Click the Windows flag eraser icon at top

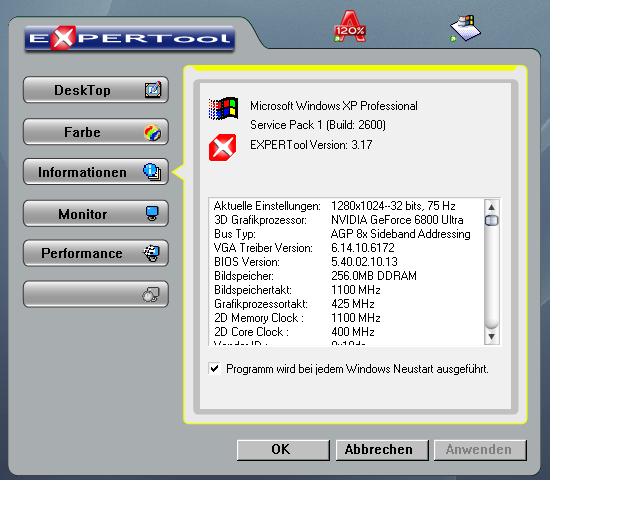coord(465,28)
